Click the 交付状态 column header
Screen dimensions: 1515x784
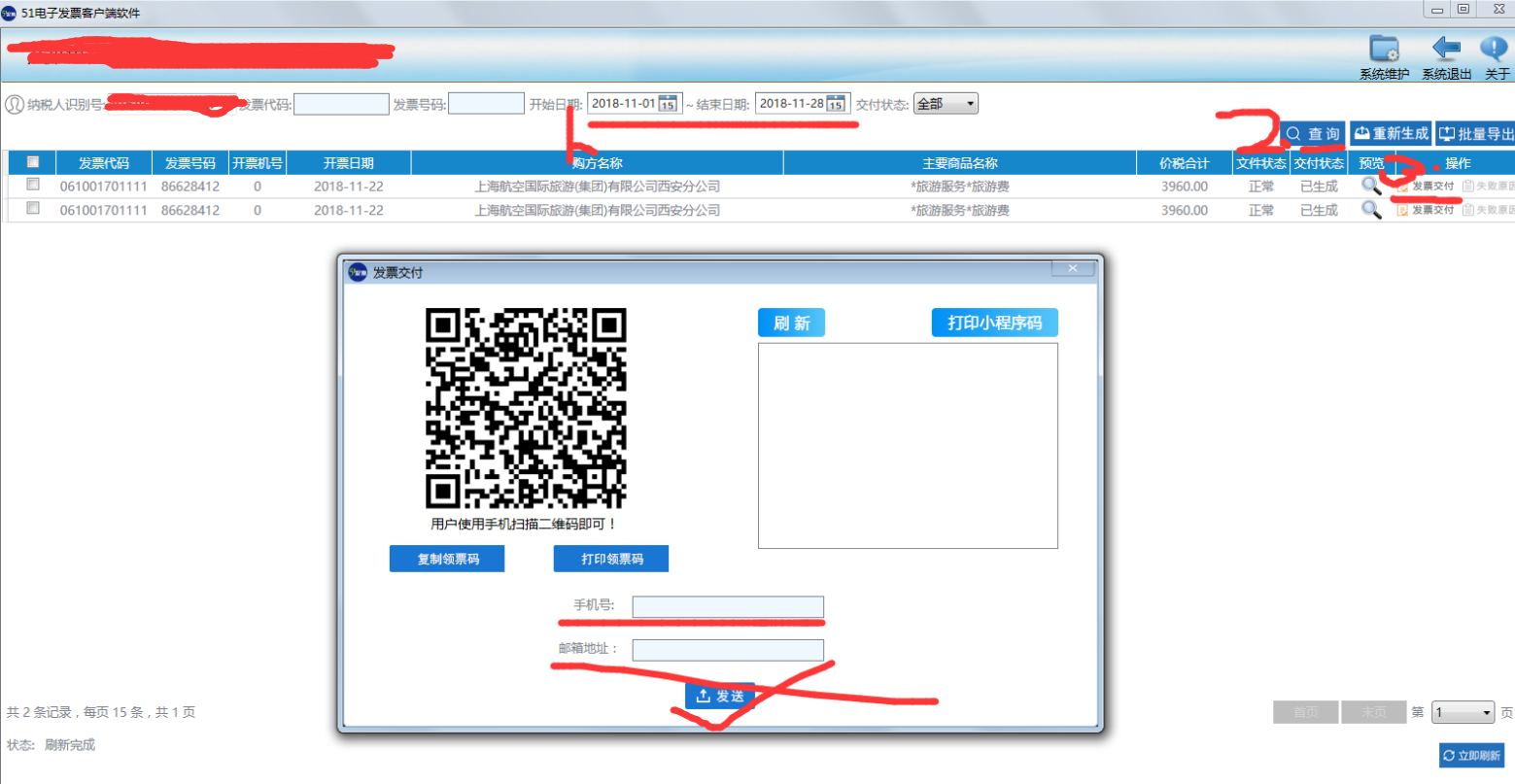[x=1319, y=163]
